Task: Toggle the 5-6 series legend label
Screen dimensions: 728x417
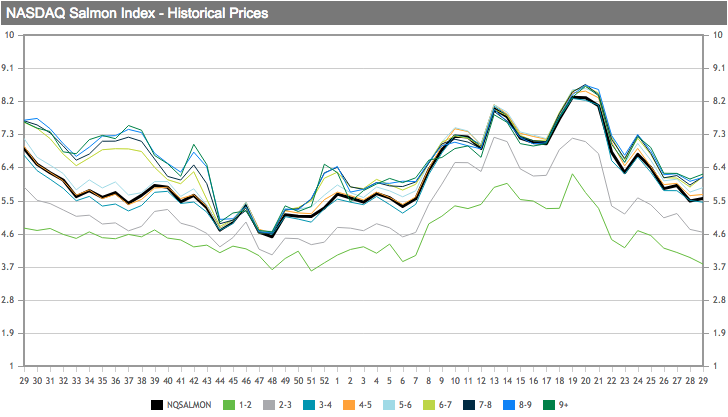Action: point(405,405)
